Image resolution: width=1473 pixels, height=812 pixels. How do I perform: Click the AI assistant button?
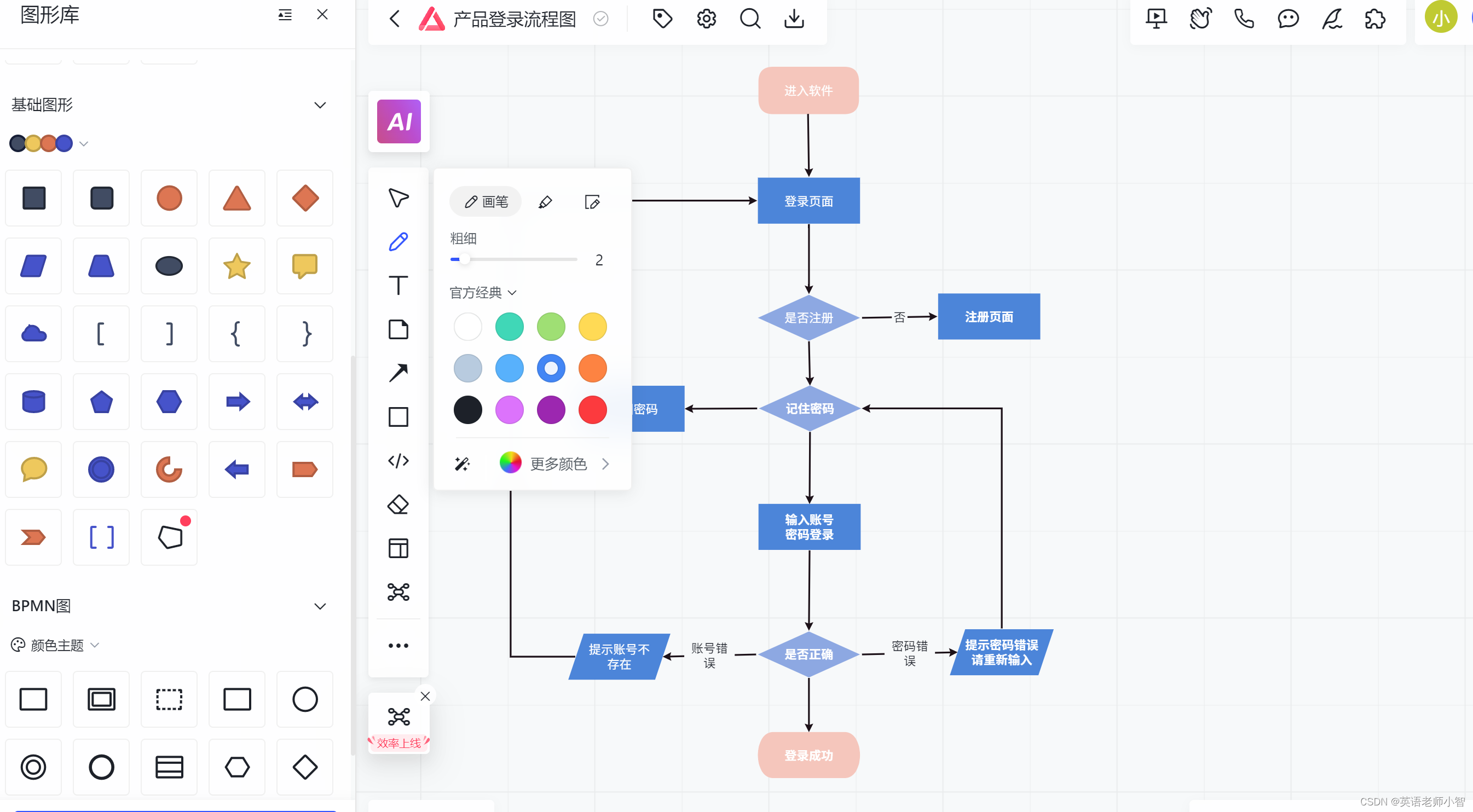pos(398,121)
